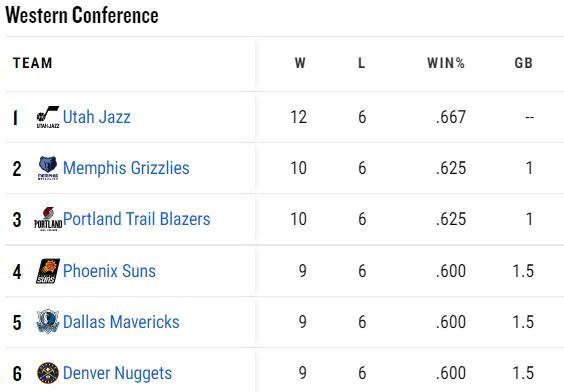
Task: Click the Memphis Grizzlies logo icon
Action: [x=48, y=168]
